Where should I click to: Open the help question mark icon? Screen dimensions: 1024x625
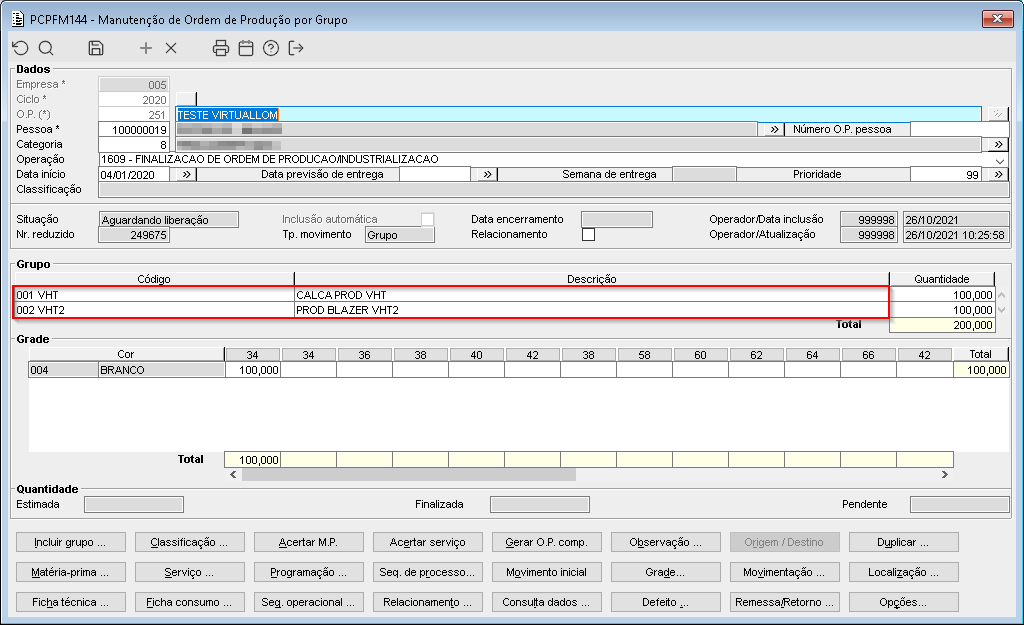click(271, 48)
